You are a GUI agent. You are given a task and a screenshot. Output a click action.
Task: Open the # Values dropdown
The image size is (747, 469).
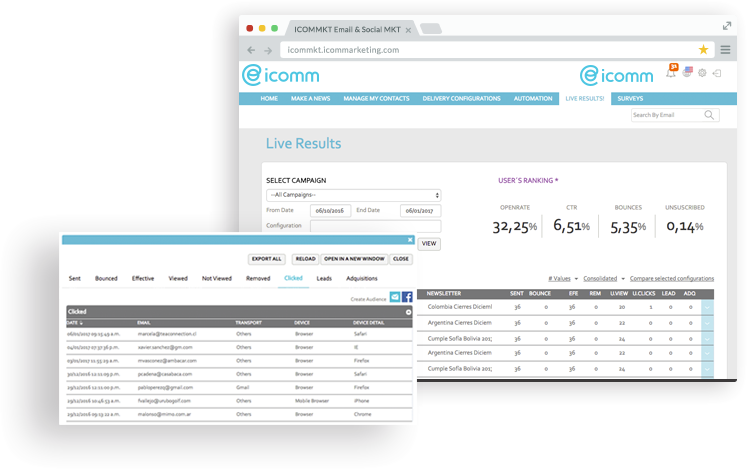(563, 279)
